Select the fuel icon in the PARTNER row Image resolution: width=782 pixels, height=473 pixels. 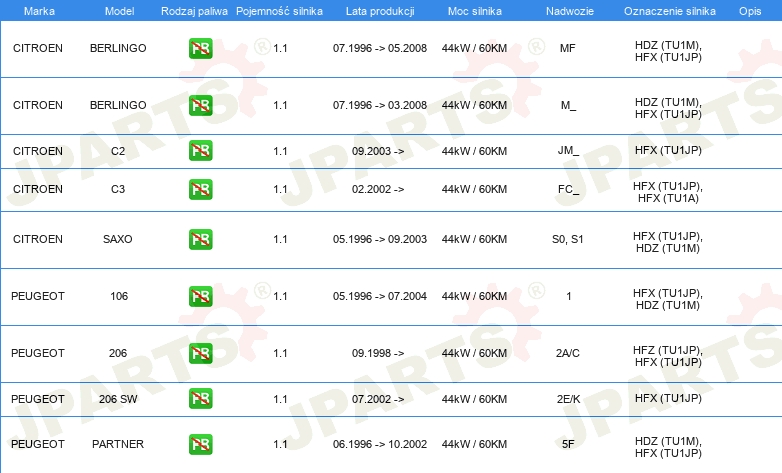click(200, 444)
